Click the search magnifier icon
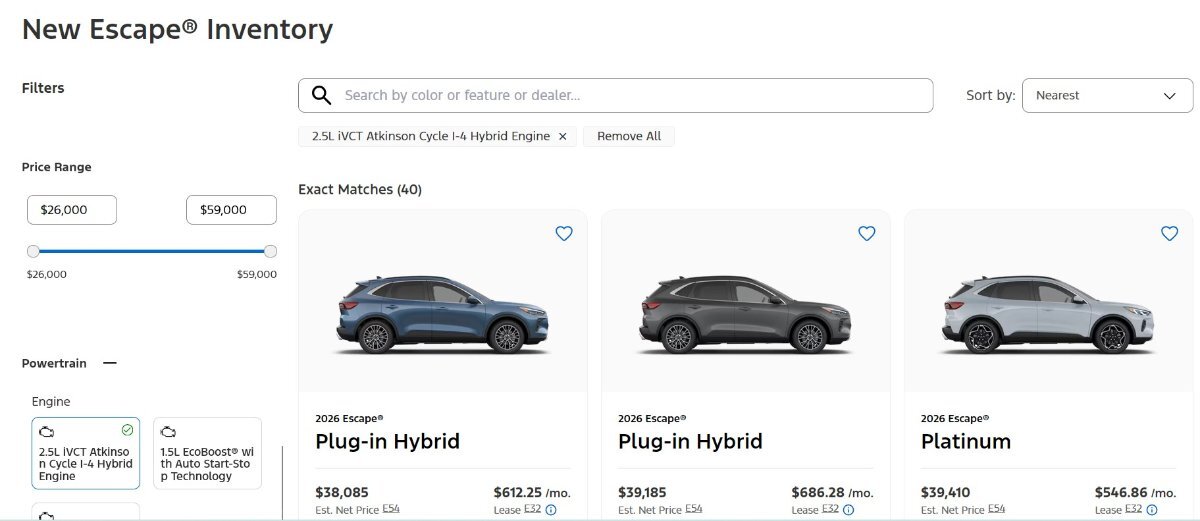1200x521 pixels. tap(321, 96)
